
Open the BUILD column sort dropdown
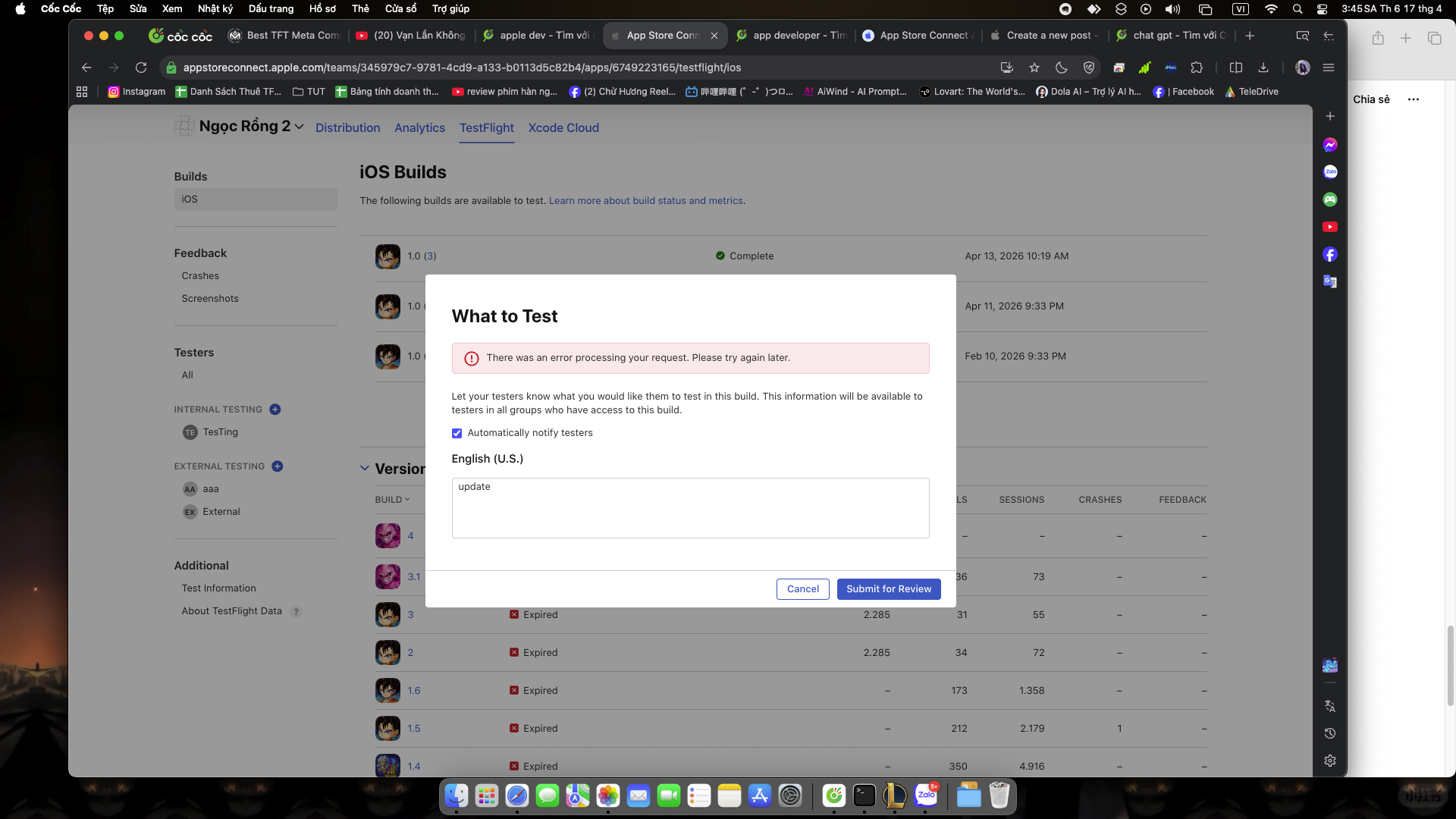coord(392,500)
